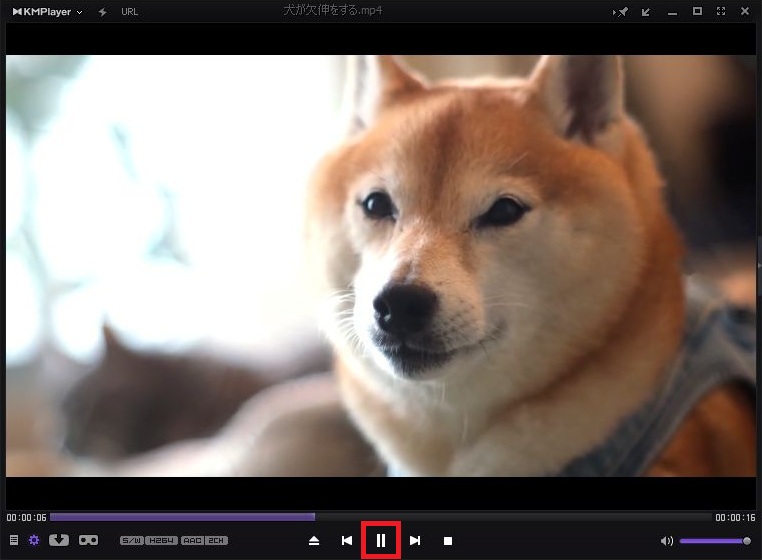762x560 pixels.
Task: Pin the player window on top
Action: tap(622, 11)
